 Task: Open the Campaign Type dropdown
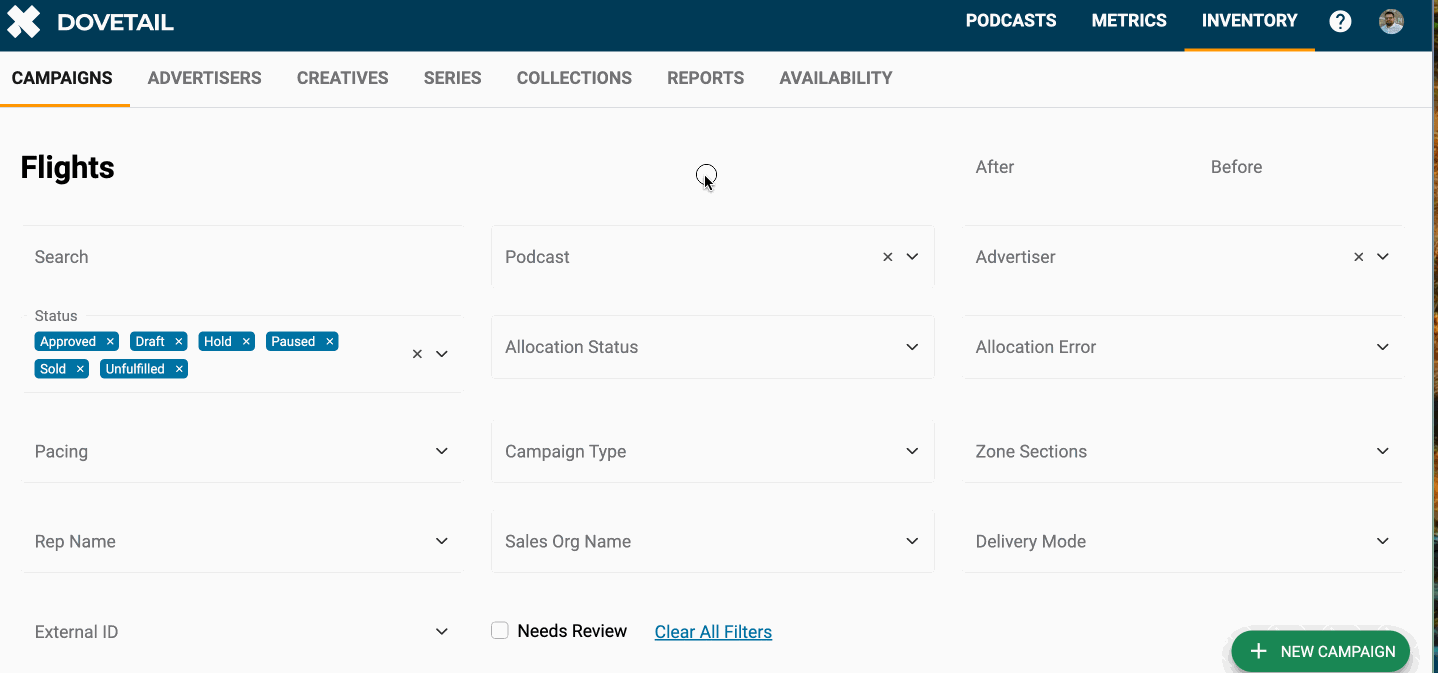point(713,452)
